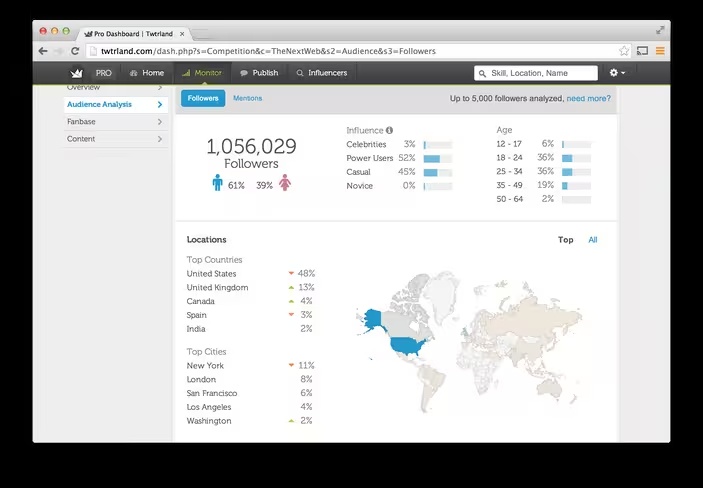Screen dimensions: 703x488
Task: Click the Twtrland crown logo icon
Action: (x=76, y=73)
